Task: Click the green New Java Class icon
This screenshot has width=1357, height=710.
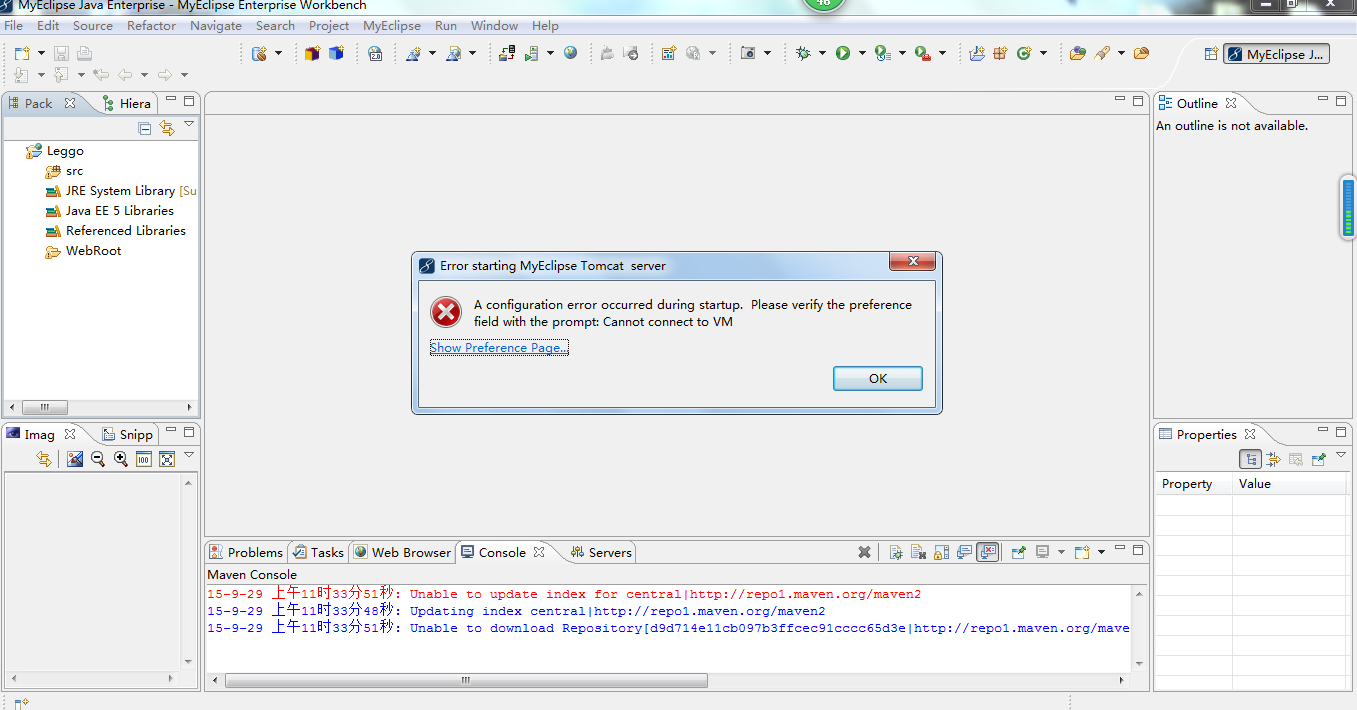Action: point(1024,53)
